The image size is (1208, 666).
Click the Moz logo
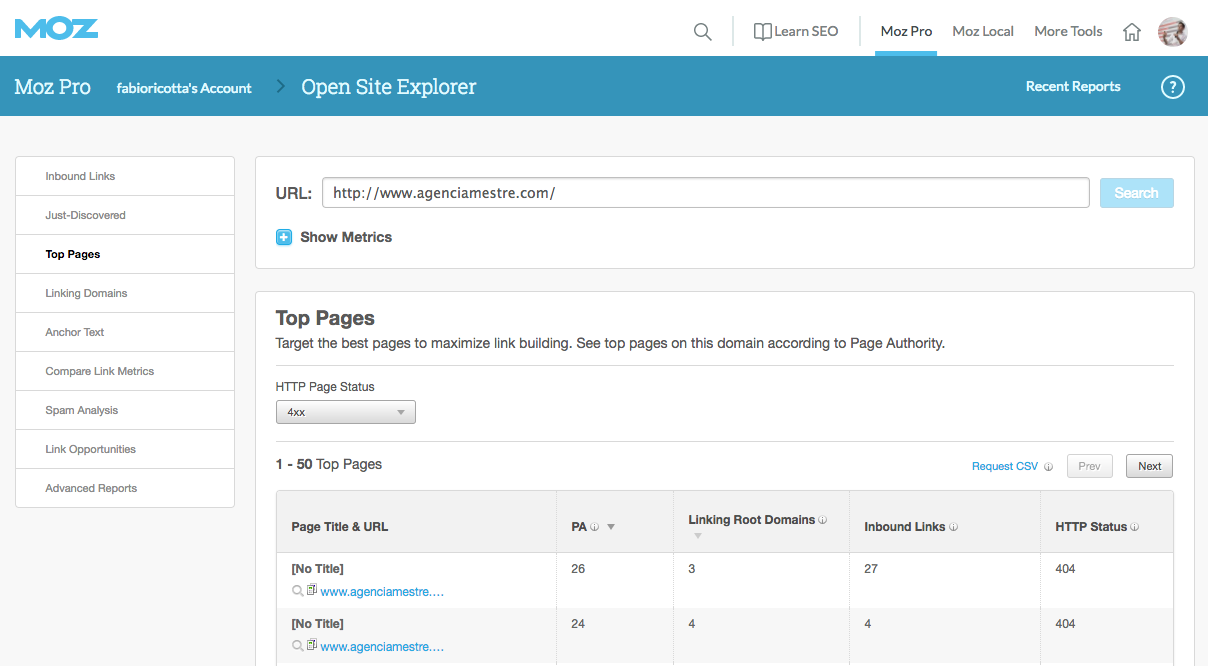pyautogui.click(x=56, y=28)
